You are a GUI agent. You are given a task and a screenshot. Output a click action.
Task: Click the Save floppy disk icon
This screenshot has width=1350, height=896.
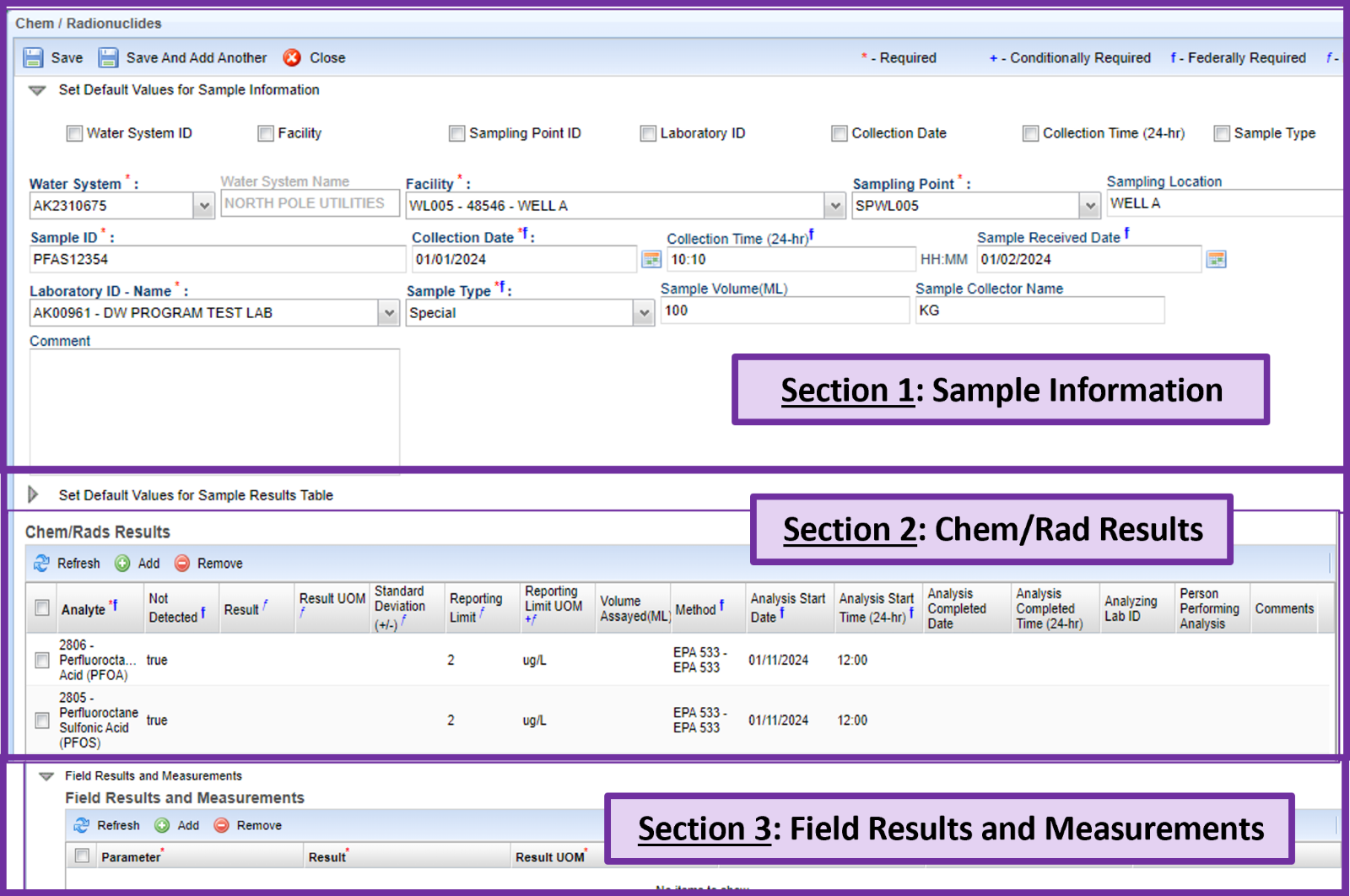click(33, 57)
